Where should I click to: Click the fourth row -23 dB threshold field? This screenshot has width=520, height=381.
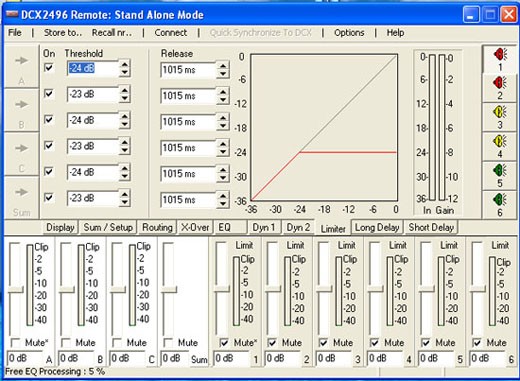[93, 146]
